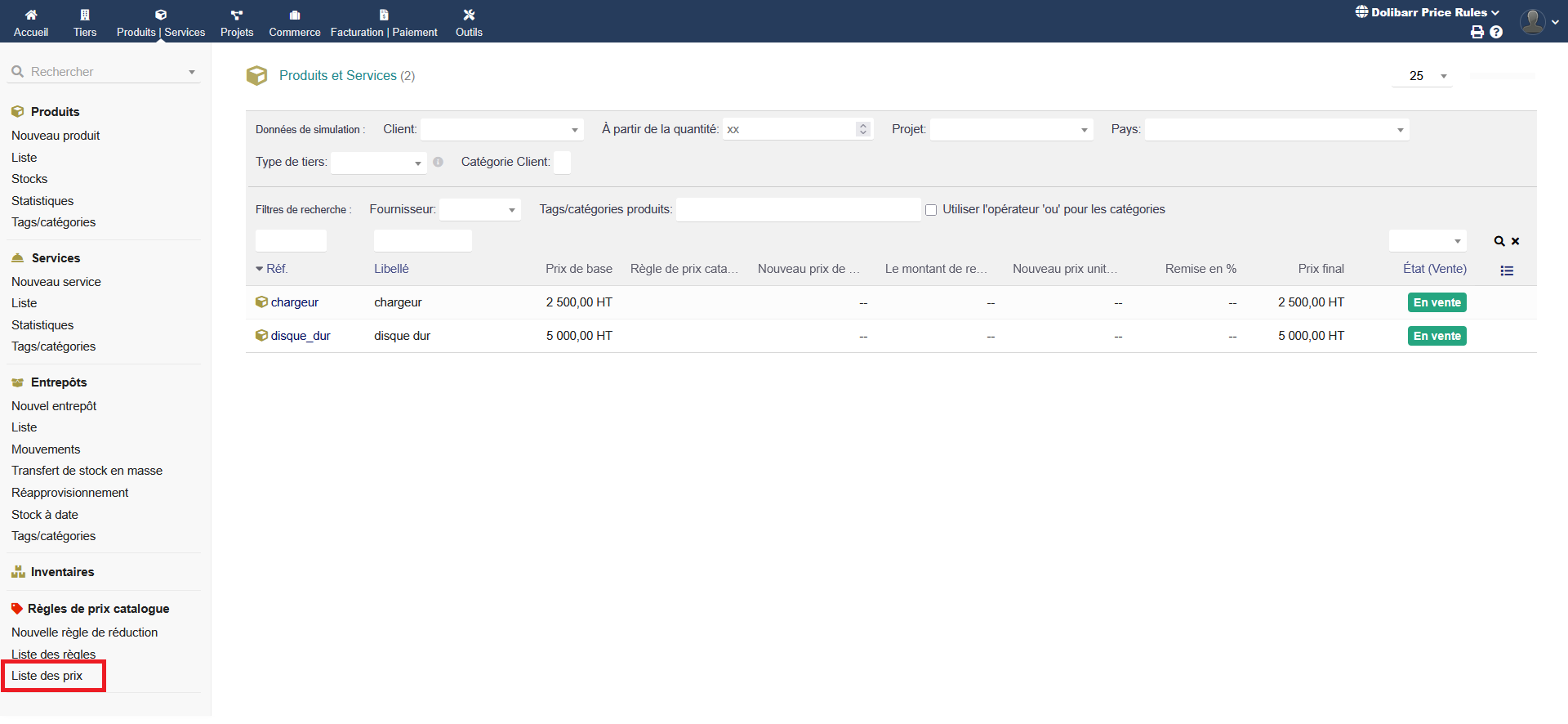Click Nouvelle règle de réduction link

pos(85,632)
